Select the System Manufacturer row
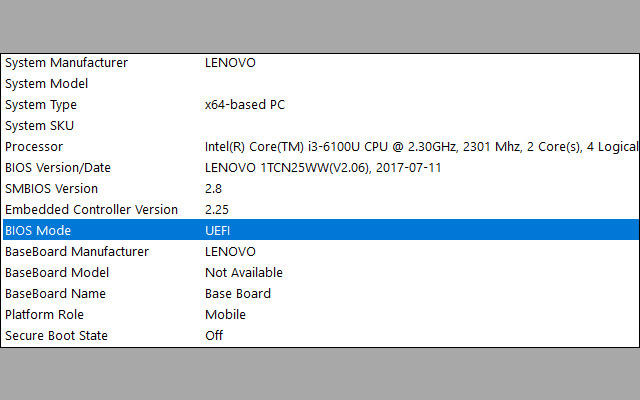Screen dimensions: 640x400 [x=321, y=63]
